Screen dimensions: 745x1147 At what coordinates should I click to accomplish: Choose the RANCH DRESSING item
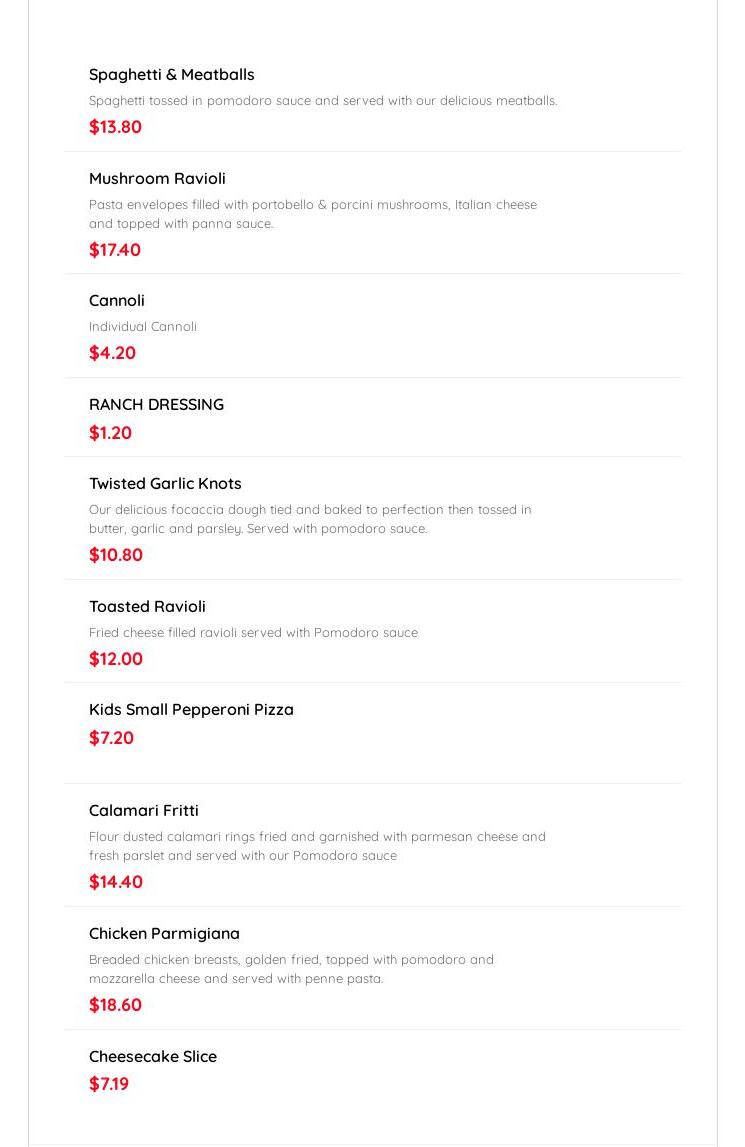point(156,405)
